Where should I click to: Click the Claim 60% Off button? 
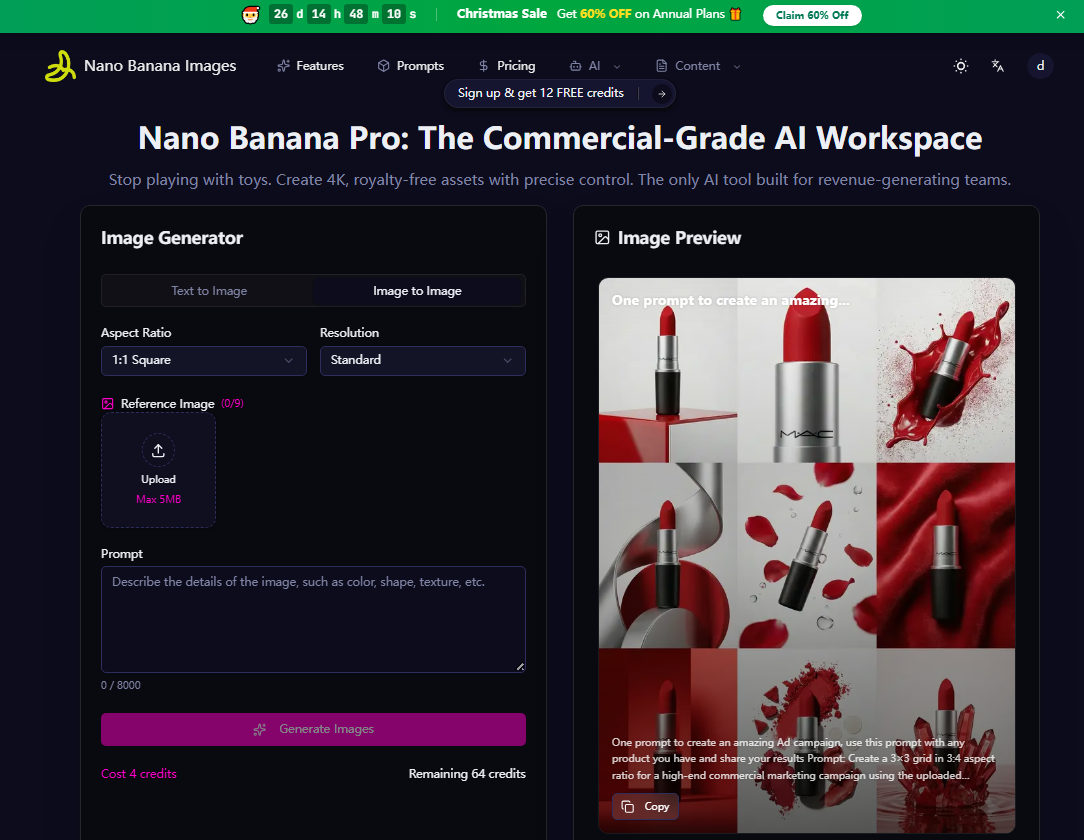point(811,15)
